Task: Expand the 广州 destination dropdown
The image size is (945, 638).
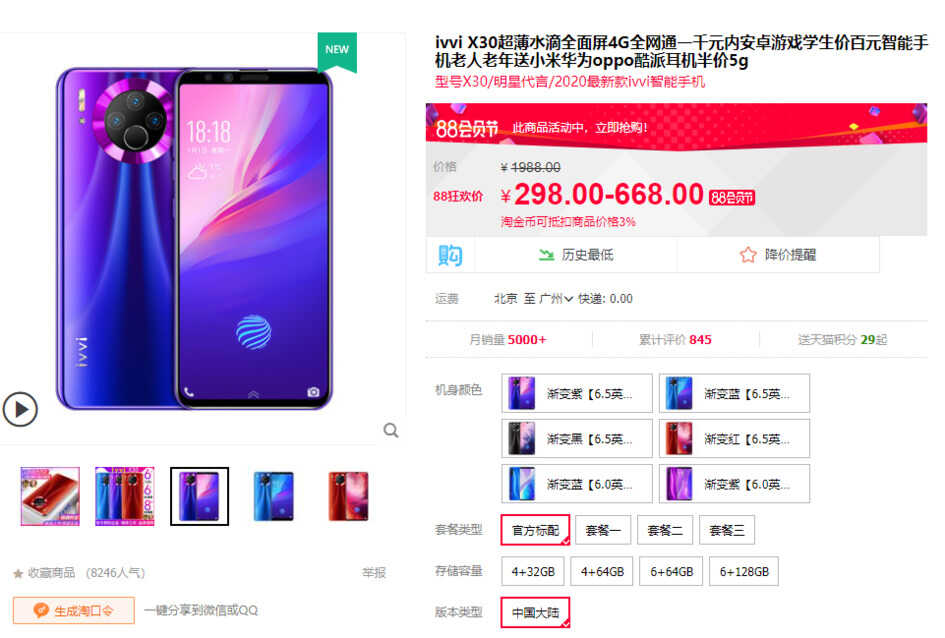Action: pos(556,299)
